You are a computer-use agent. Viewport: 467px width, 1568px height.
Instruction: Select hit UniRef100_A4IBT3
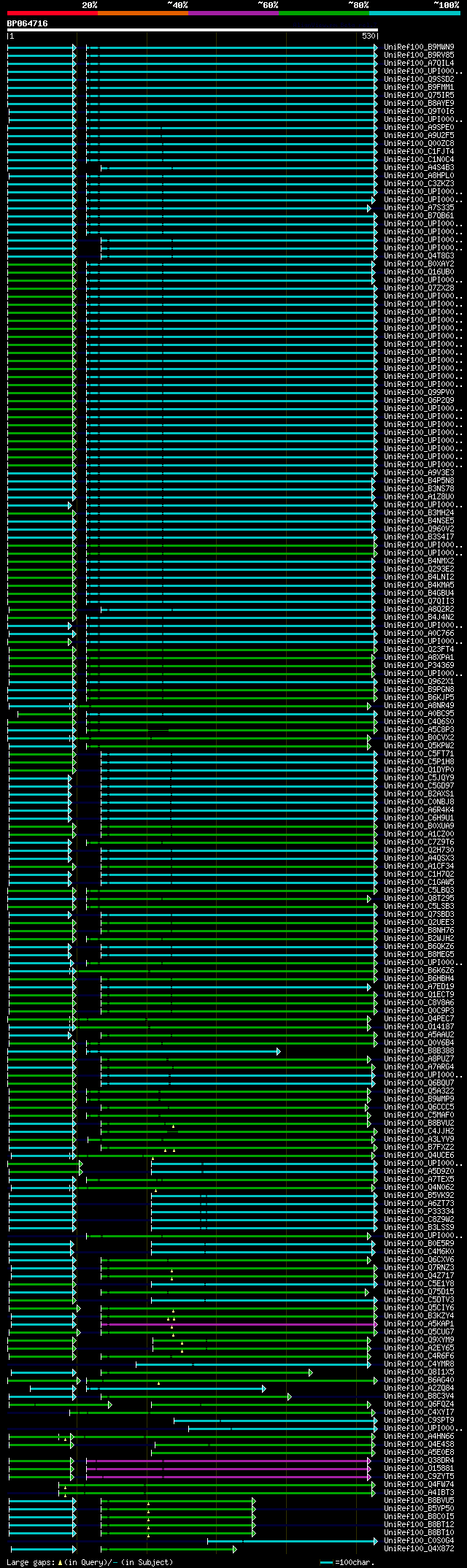419,1492
